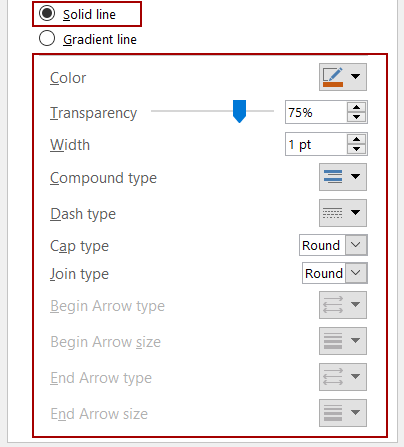Screen dimensions: 404x447
Task: Expand the Cap type dropdown
Action: click(x=356, y=245)
